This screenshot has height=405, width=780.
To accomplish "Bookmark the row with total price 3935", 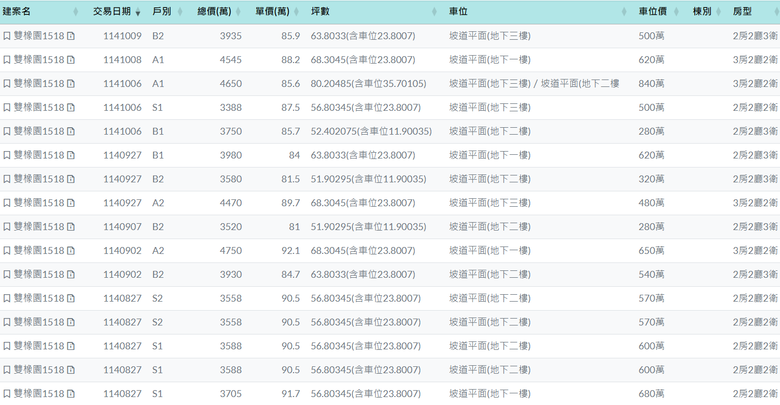I will pyautogui.click(x=6, y=36).
